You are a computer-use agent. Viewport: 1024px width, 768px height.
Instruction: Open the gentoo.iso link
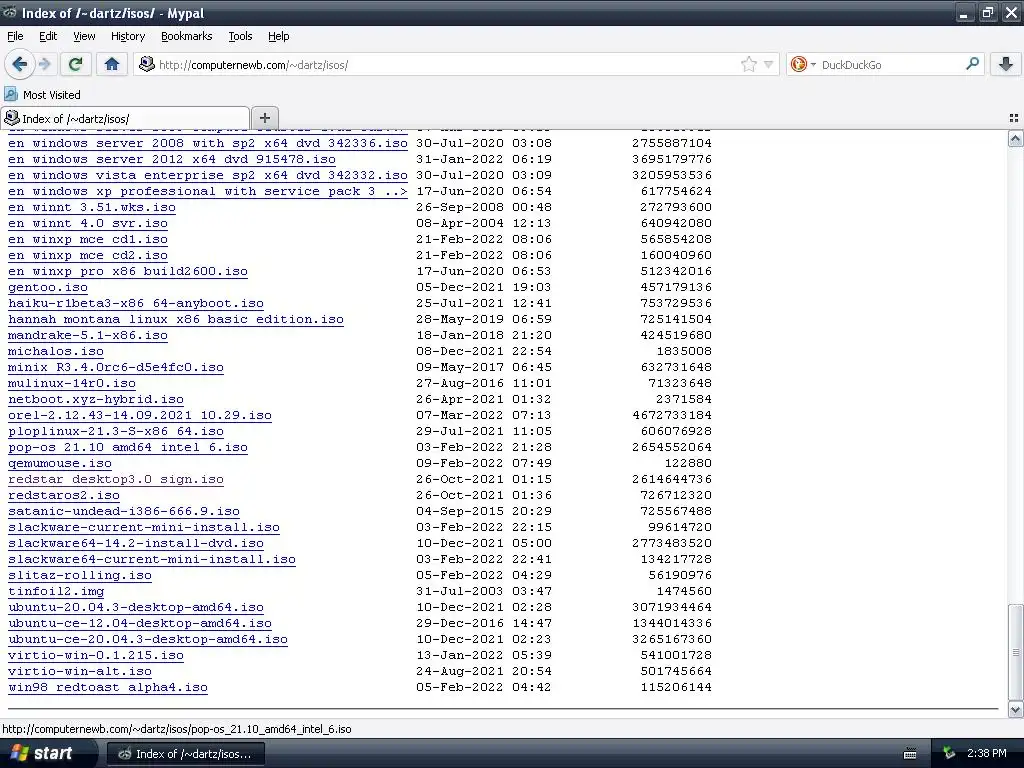pyautogui.click(x=48, y=287)
